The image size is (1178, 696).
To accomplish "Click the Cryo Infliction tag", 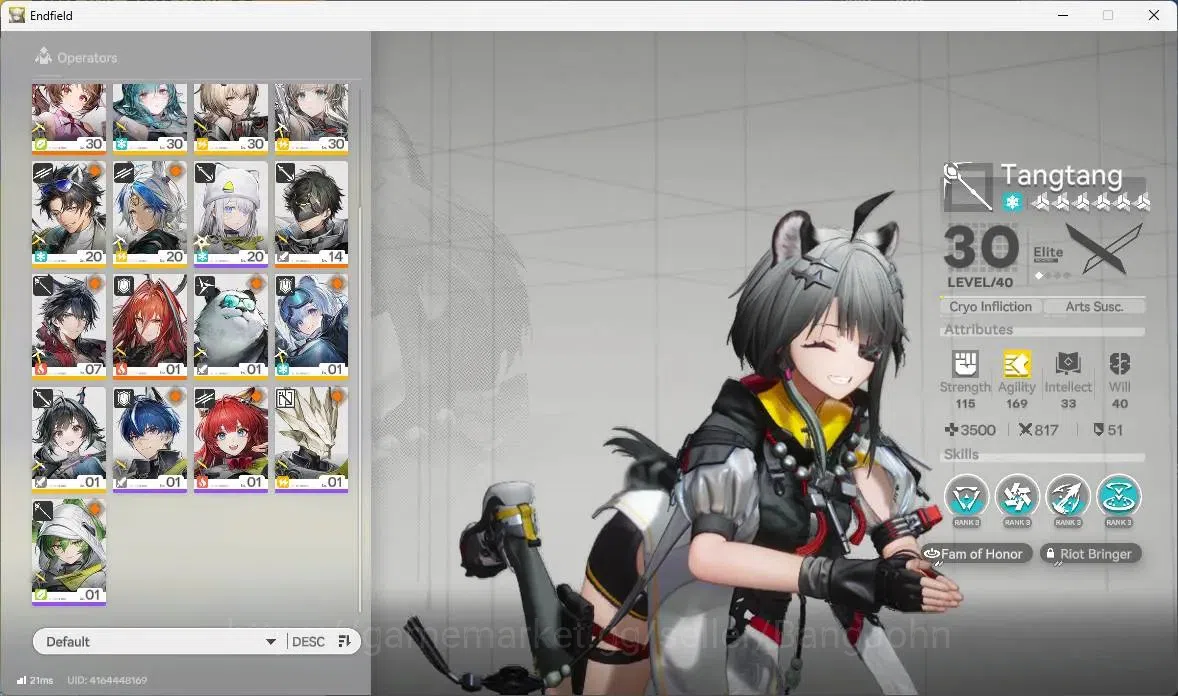I will click(x=990, y=307).
